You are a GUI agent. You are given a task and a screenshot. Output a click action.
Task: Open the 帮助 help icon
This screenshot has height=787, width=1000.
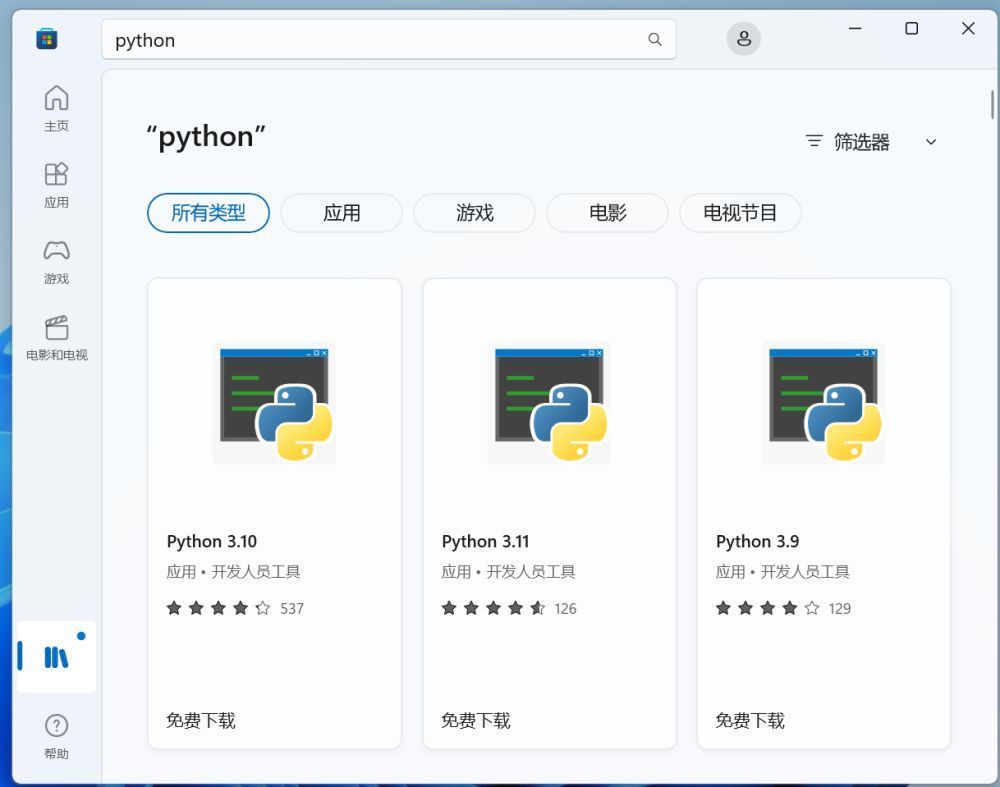56,737
